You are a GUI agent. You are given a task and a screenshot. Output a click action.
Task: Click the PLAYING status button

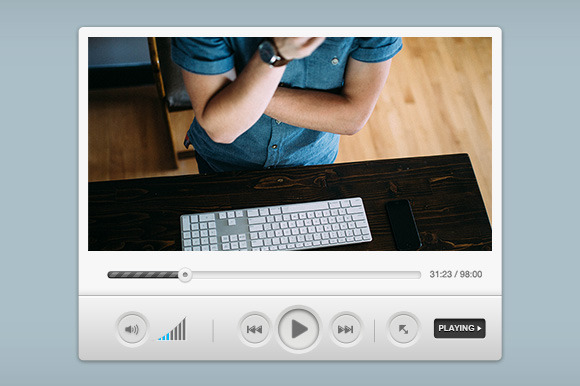459,328
